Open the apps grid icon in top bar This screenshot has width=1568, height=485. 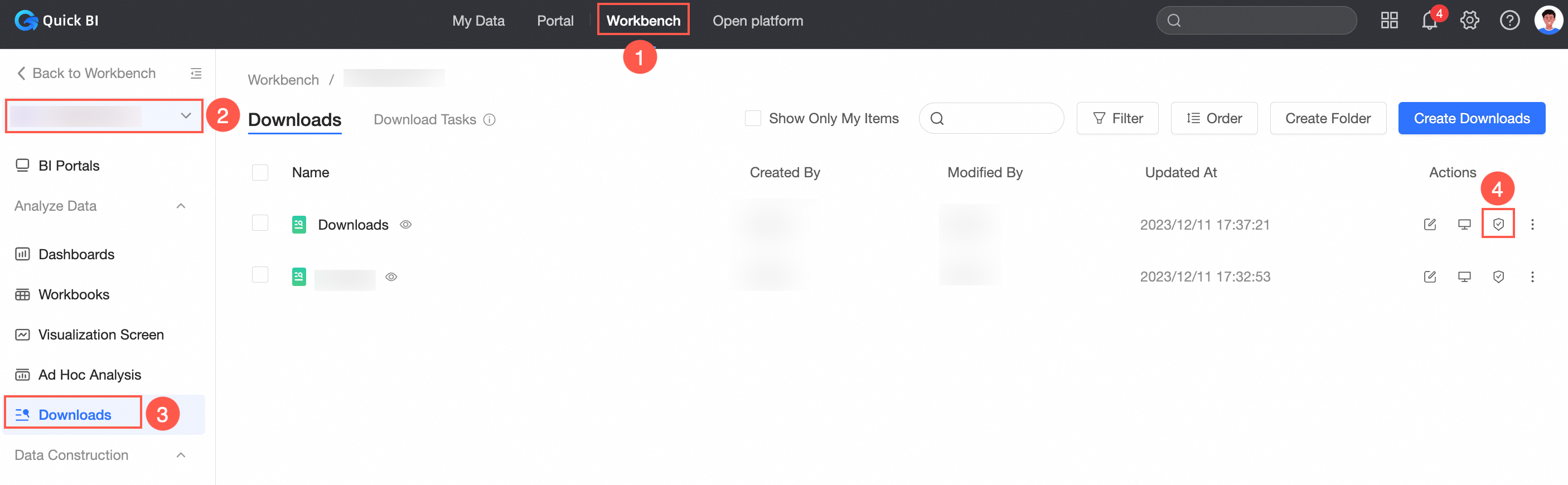[1389, 21]
